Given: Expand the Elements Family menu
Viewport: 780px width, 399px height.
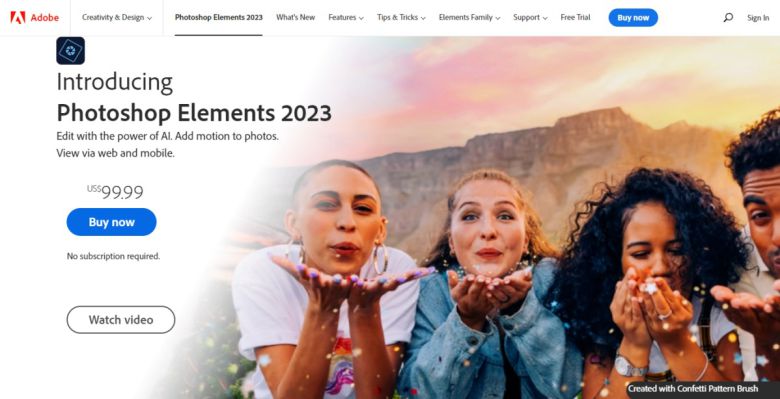Looking at the screenshot, I should (x=469, y=17).
